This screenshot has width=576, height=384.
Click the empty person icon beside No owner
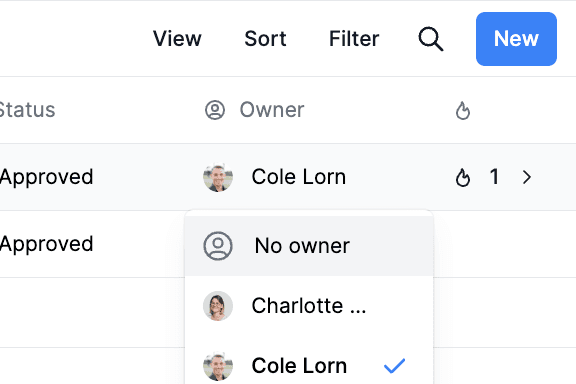tap(218, 246)
